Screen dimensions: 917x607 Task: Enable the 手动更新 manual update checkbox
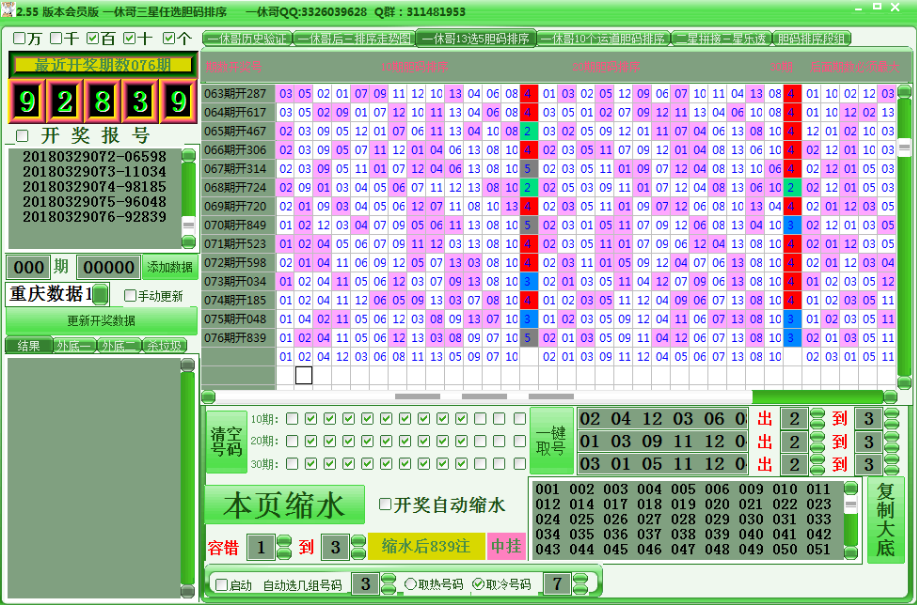130,295
